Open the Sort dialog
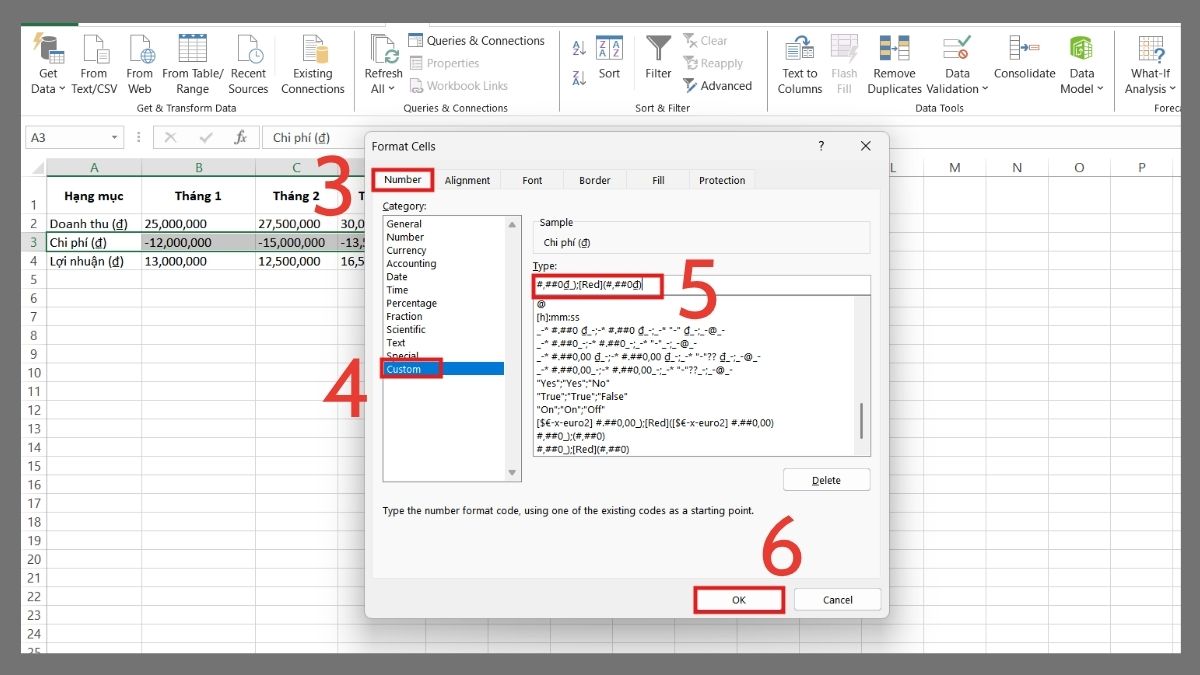Viewport: 1200px width, 675px height. click(x=609, y=58)
